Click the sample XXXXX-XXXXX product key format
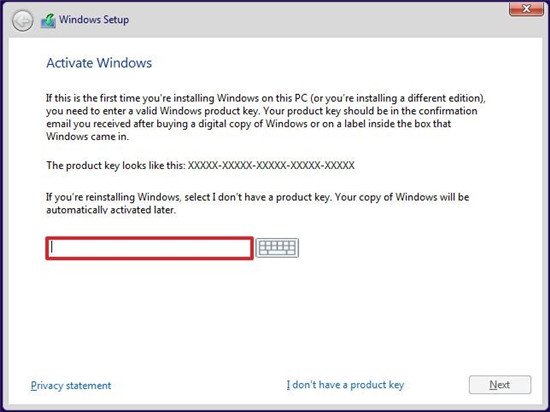The image size is (550, 412). pos(271,165)
